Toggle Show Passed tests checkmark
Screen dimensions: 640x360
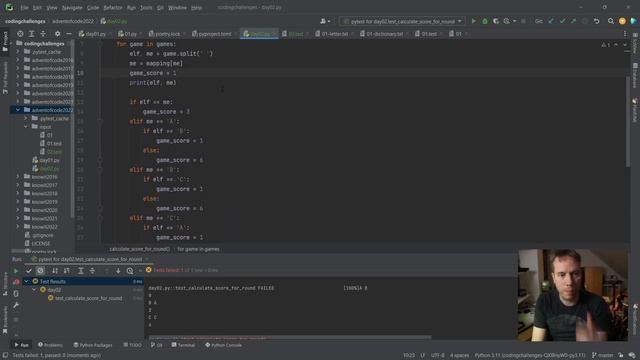coord(29,271)
